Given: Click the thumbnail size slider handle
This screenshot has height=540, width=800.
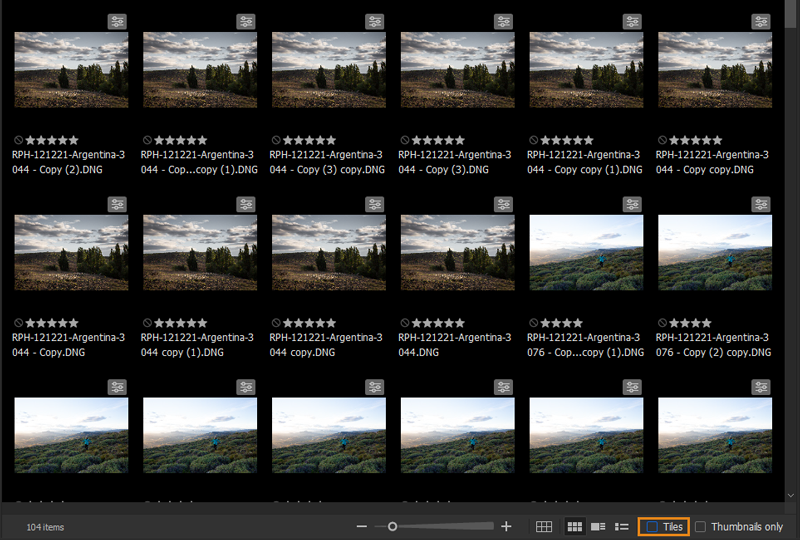Looking at the screenshot, I should (392, 527).
